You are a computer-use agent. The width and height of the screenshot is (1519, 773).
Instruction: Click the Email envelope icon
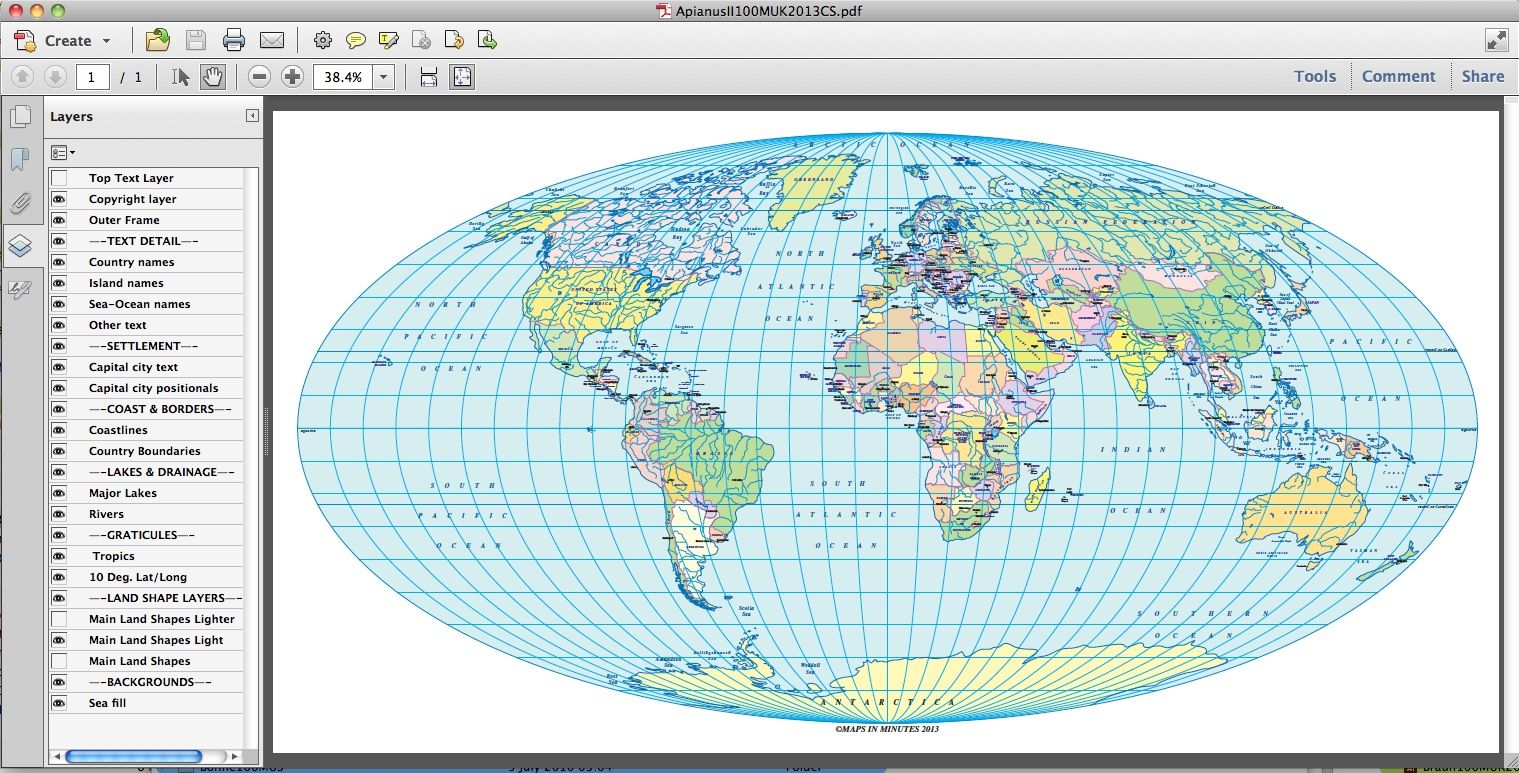point(272,41)
